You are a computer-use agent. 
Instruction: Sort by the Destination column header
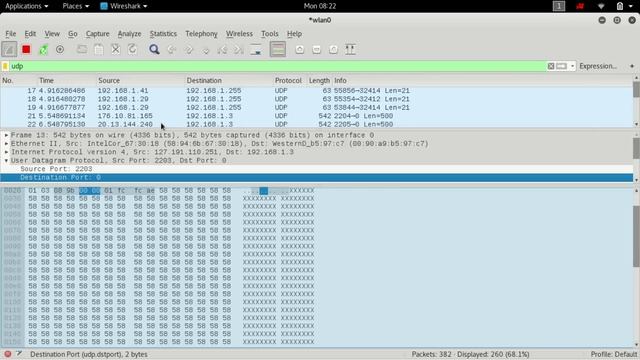[x=229, y=80]
